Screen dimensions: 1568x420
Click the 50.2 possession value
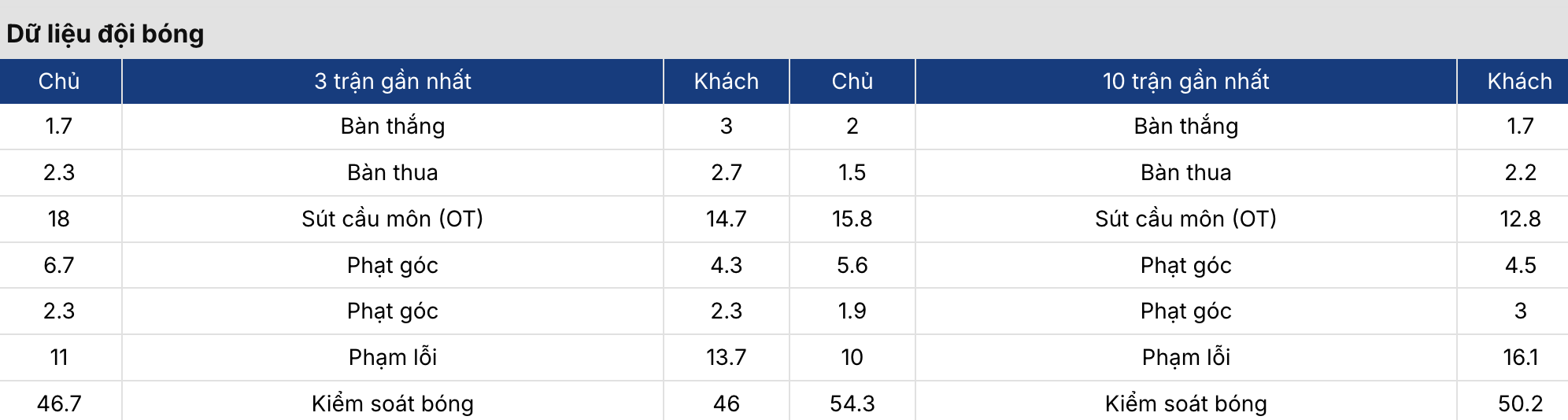point(1520,403)
